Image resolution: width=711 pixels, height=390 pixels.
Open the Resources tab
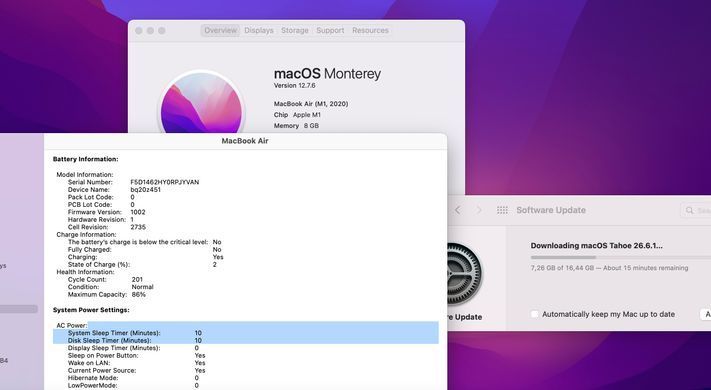pyautogui.click(x=370, y=30)
